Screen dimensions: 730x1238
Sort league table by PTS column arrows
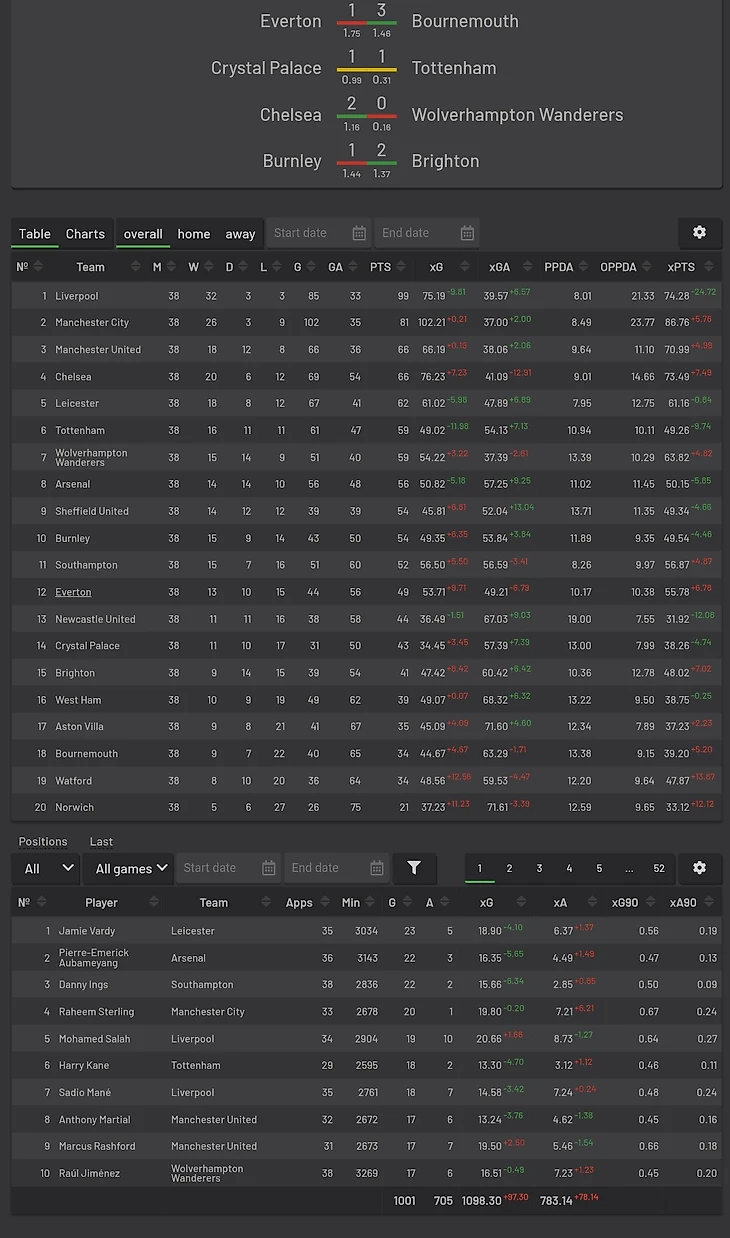[401, 267]
